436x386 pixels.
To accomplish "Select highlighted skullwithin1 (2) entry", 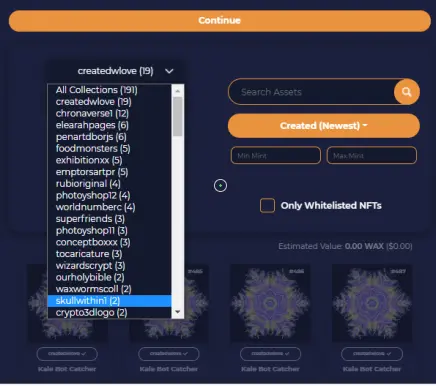I will pyautogui.click(x=109, y=301).
